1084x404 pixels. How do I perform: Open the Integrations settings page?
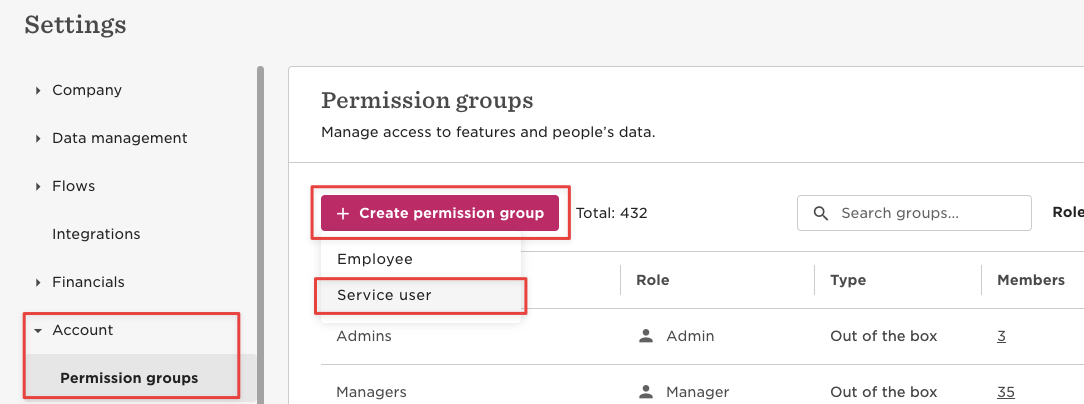coord(96,235)
